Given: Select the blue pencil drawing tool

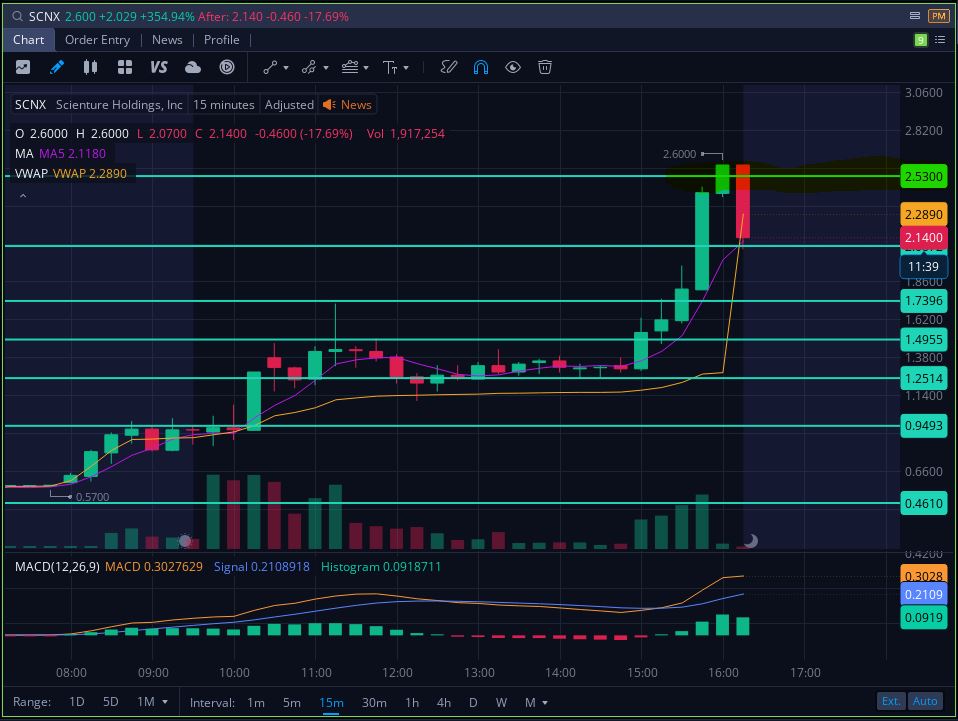Looking at the screenshot, I should pos(57,67).
